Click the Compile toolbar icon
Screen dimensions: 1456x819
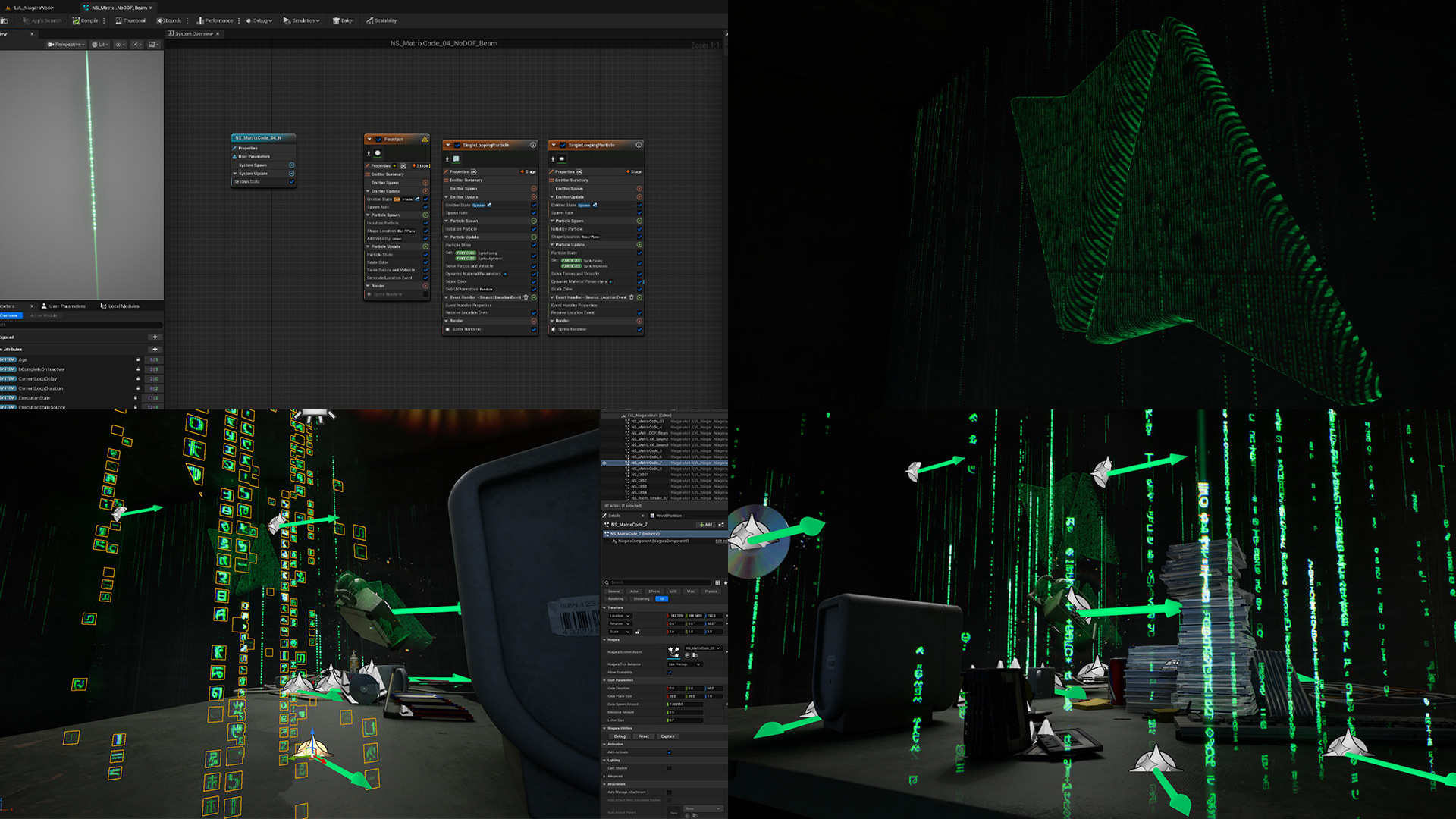pyautogui.click(x=77, y=20)
